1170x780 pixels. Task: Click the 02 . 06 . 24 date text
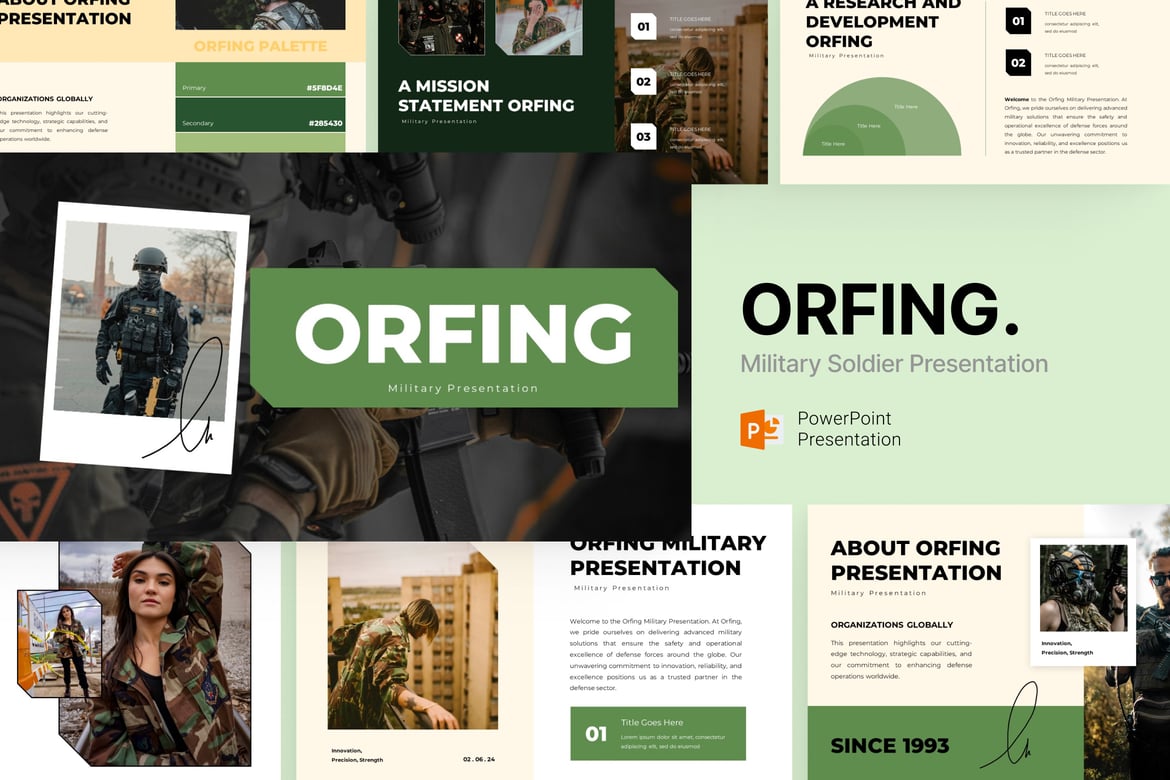[478, 759]
